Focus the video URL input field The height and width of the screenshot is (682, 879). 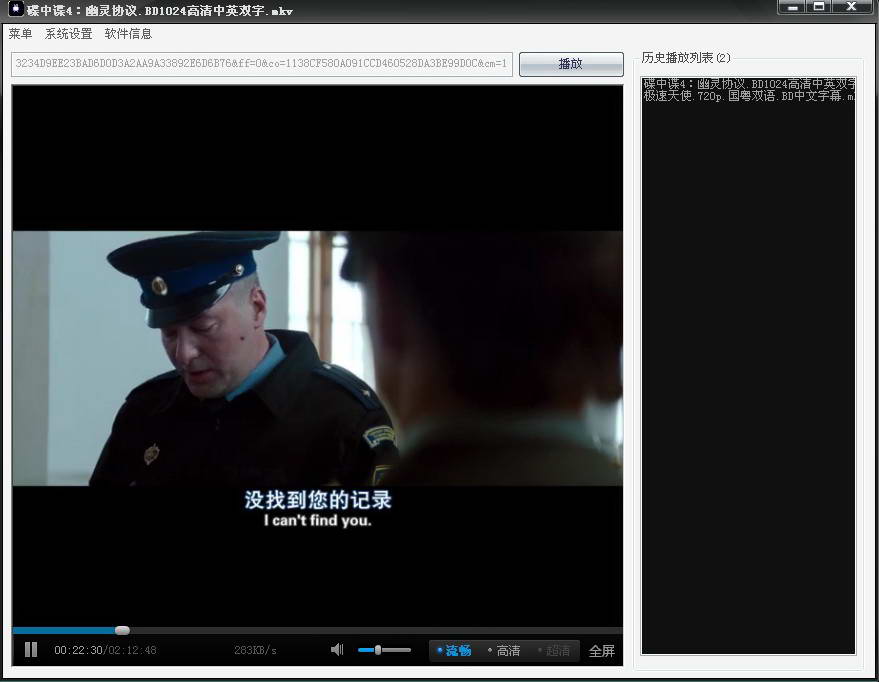tap(262, 63)
